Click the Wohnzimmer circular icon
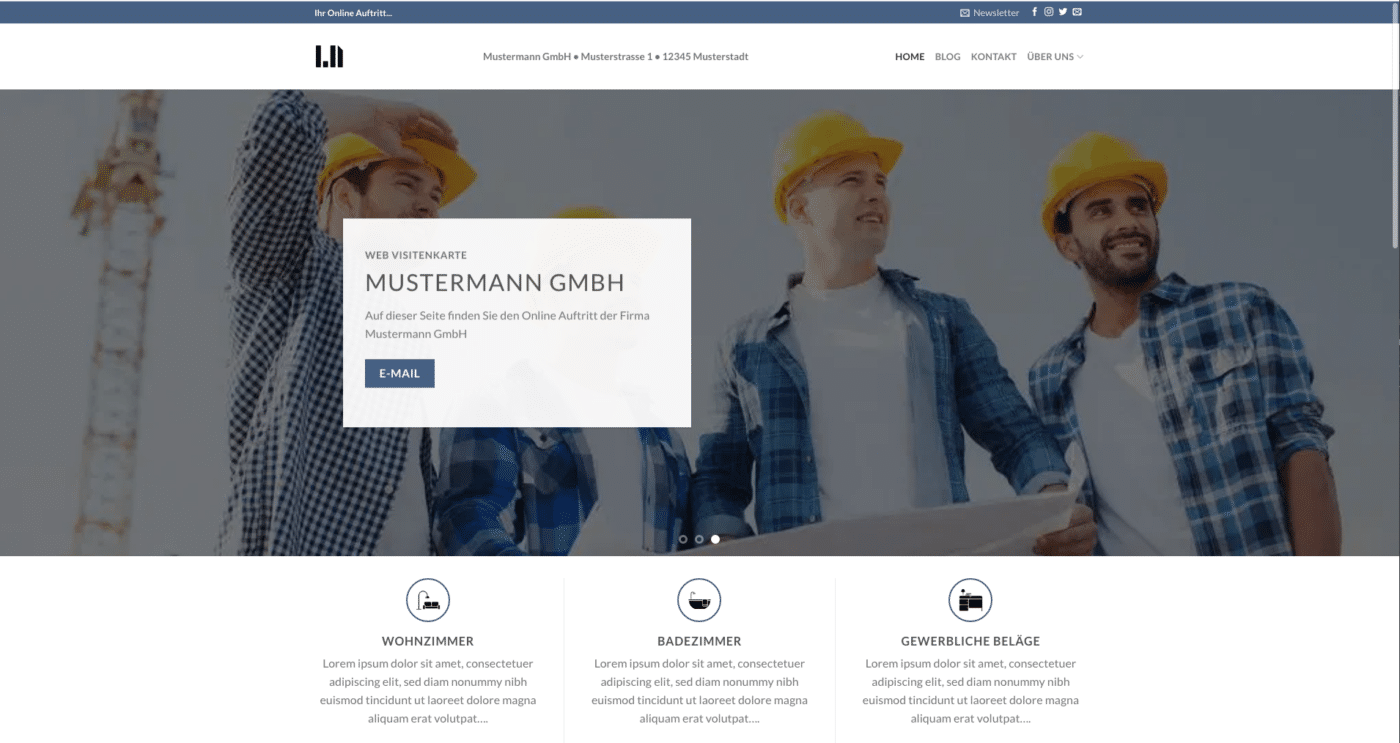 (428, 600)
